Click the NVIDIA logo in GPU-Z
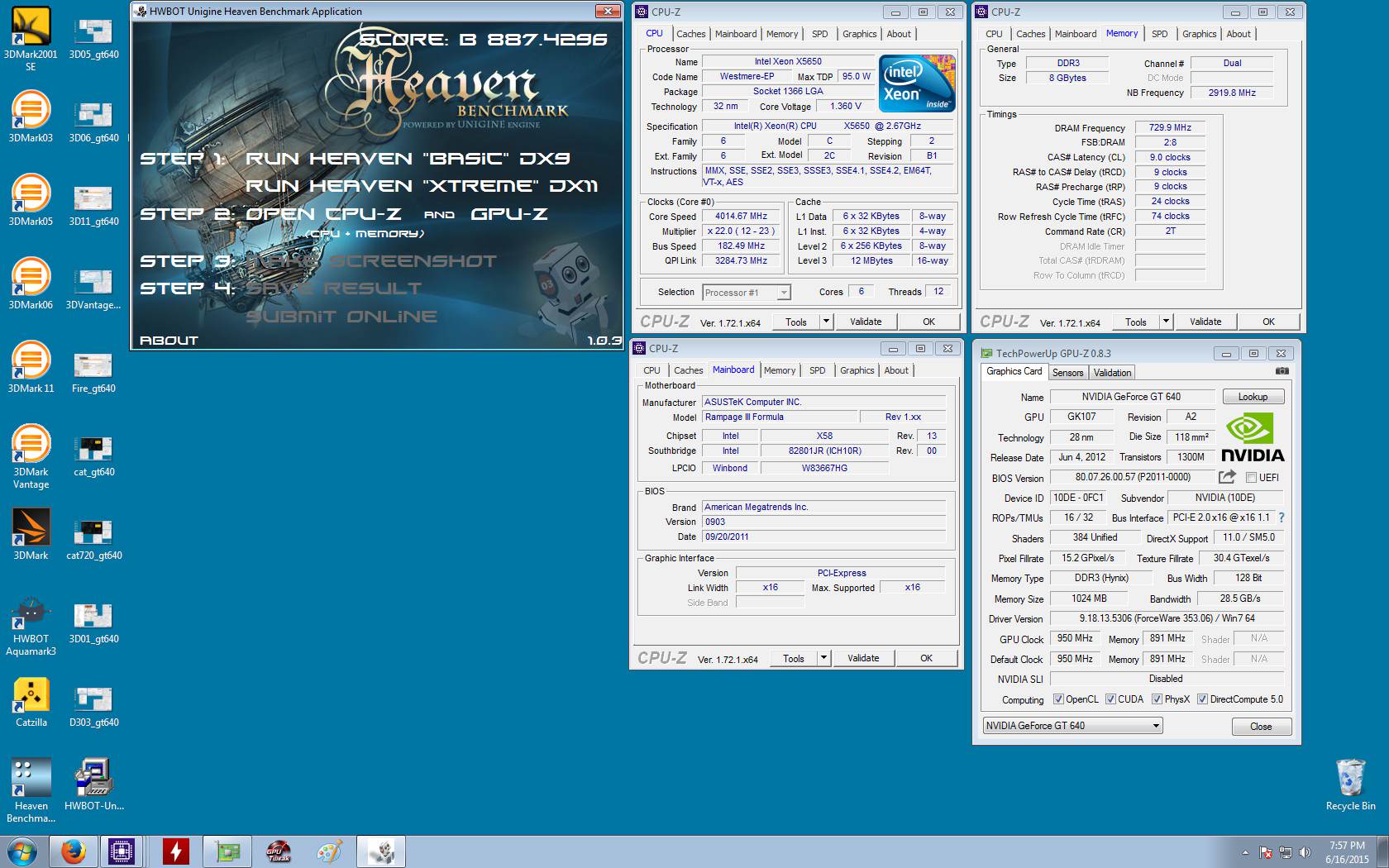This screenshot has height=868, width=1389. [1252, 437]
